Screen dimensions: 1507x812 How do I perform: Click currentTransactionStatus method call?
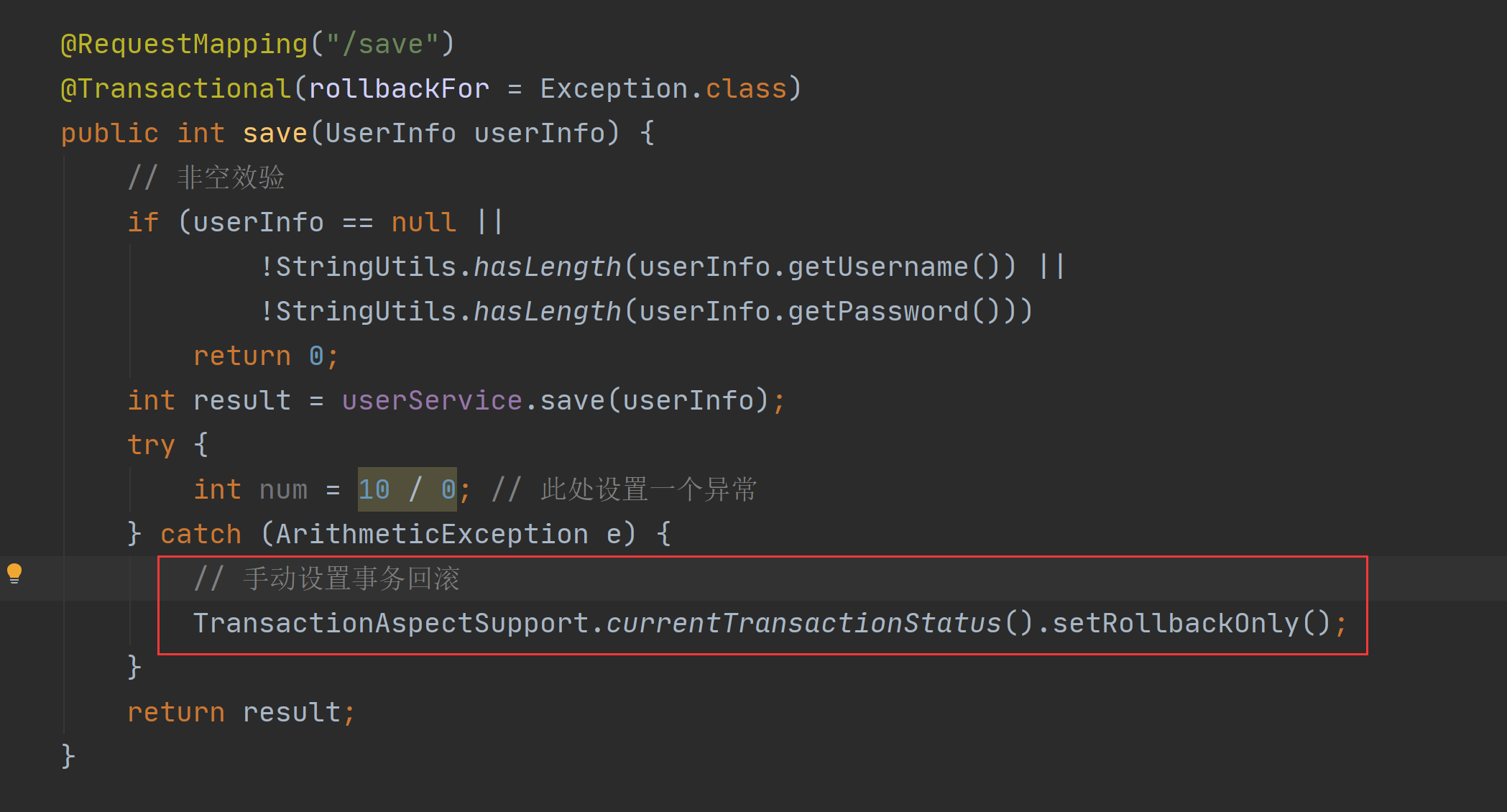pos(803,623)
